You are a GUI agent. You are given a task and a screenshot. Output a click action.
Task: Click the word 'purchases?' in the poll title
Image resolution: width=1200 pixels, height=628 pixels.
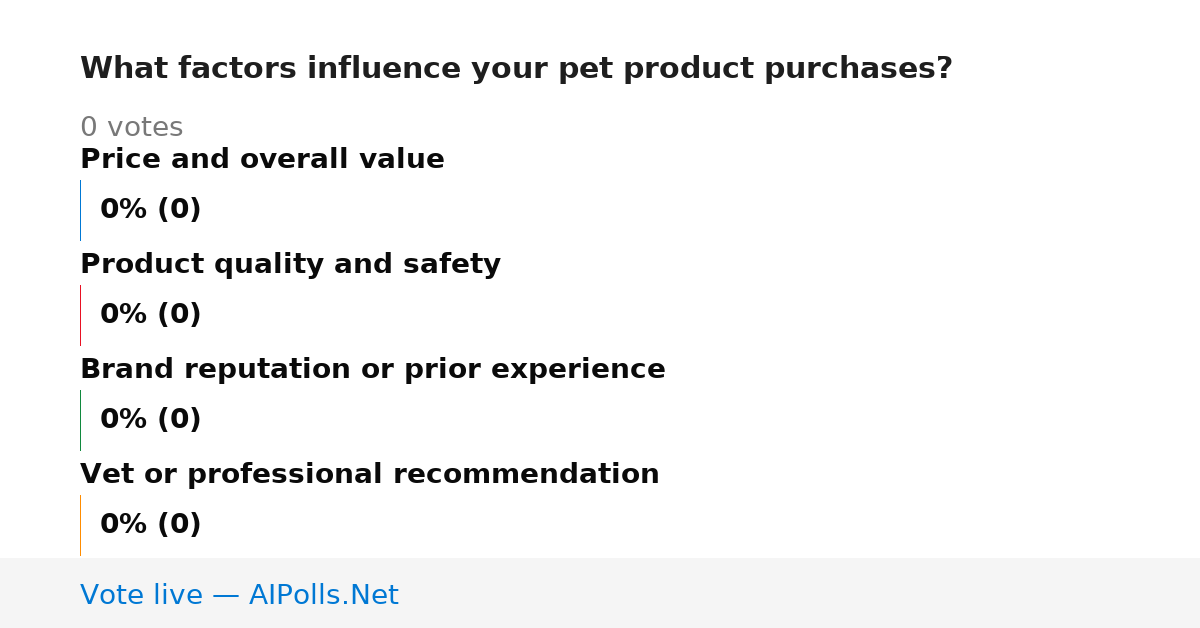[x=858, y=69]
